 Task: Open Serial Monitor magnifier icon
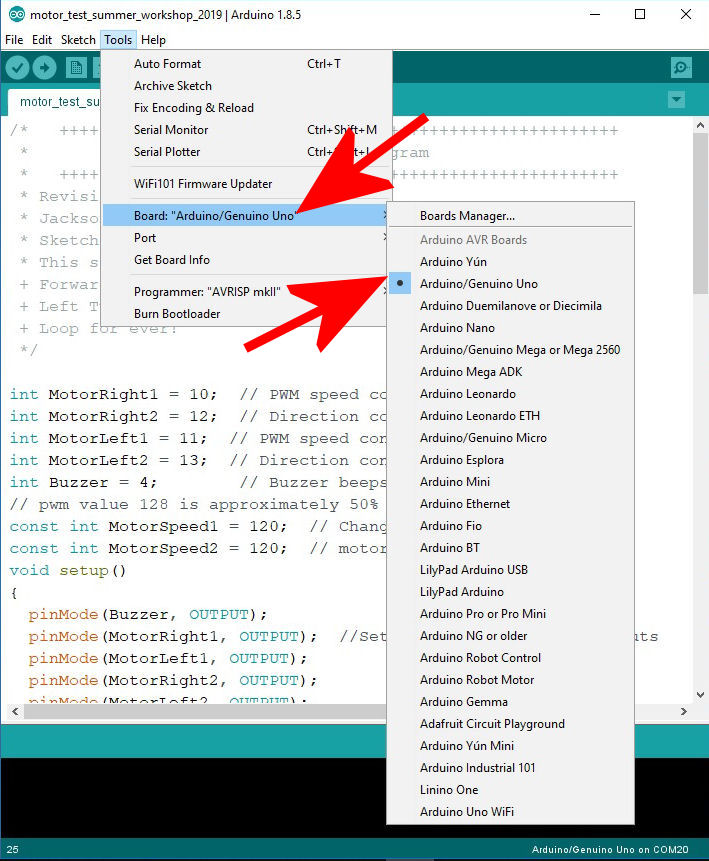(x=681, y=68)
